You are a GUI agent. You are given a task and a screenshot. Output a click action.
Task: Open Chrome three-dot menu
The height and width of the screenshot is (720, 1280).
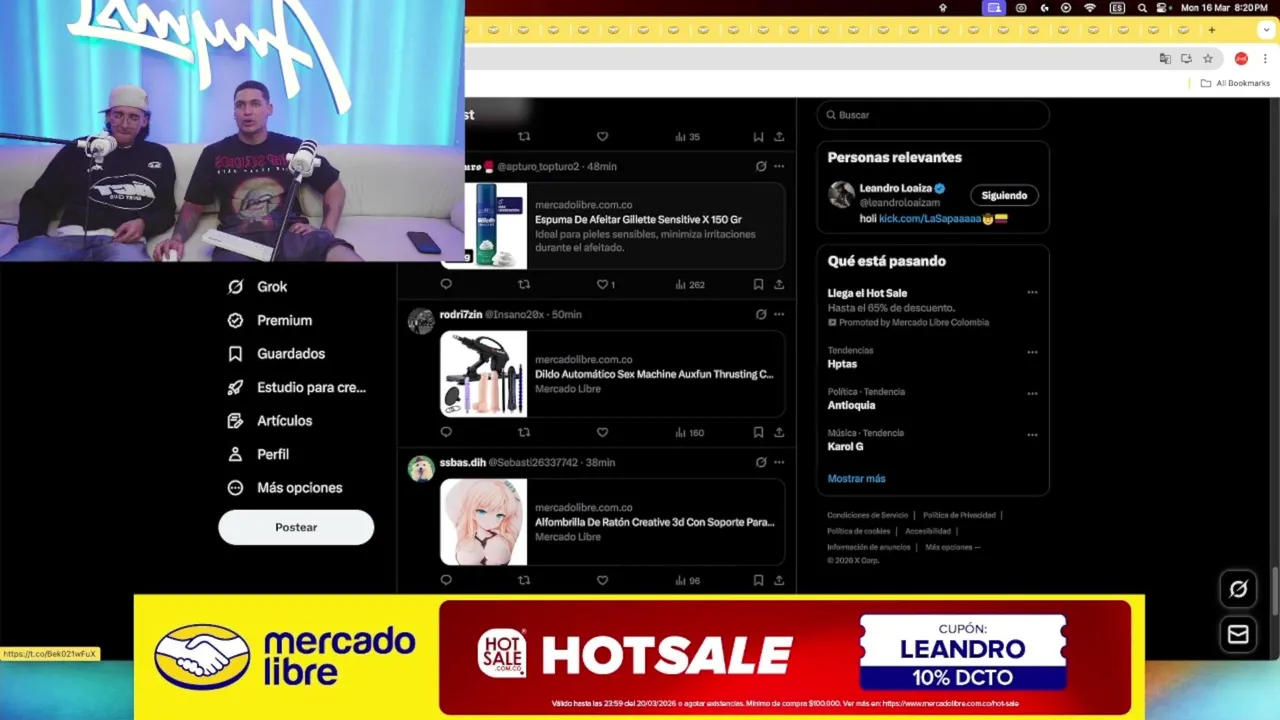click(1265, 58)
